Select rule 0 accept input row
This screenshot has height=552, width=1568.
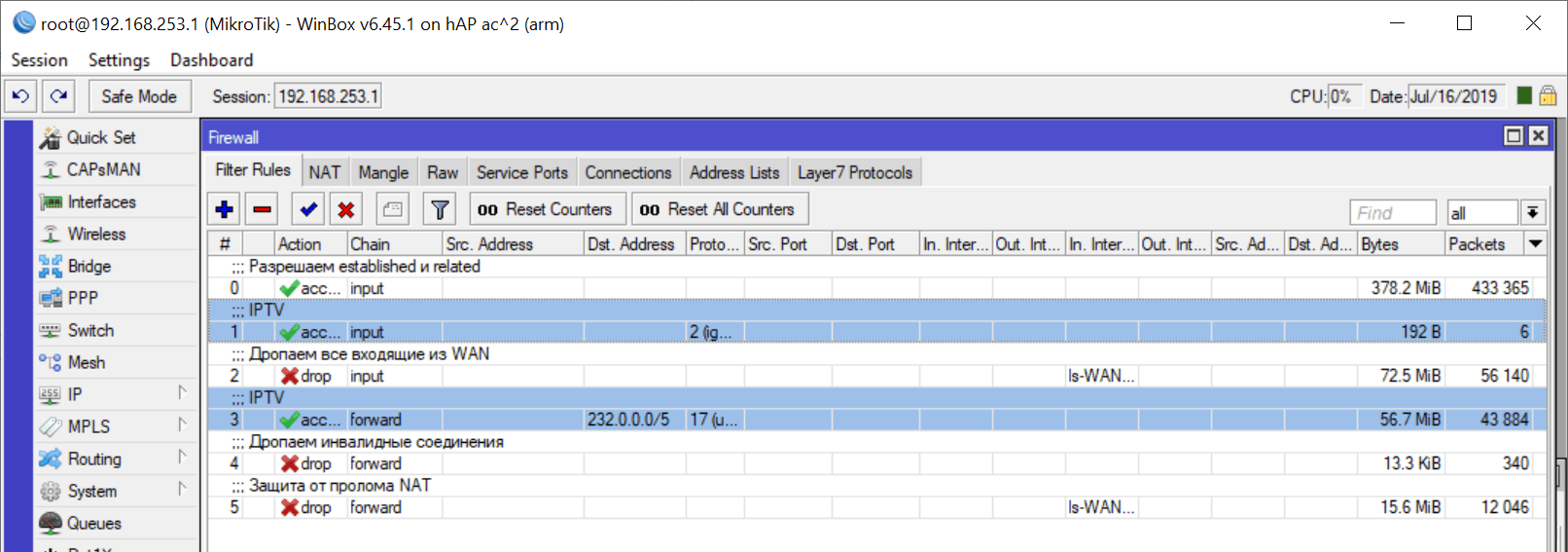tap(875, 288)
